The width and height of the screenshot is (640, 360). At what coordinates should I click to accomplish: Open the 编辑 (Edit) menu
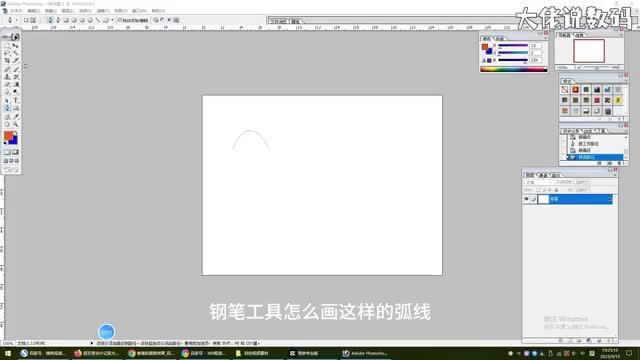pyautogui.click(x=33, y=11)
